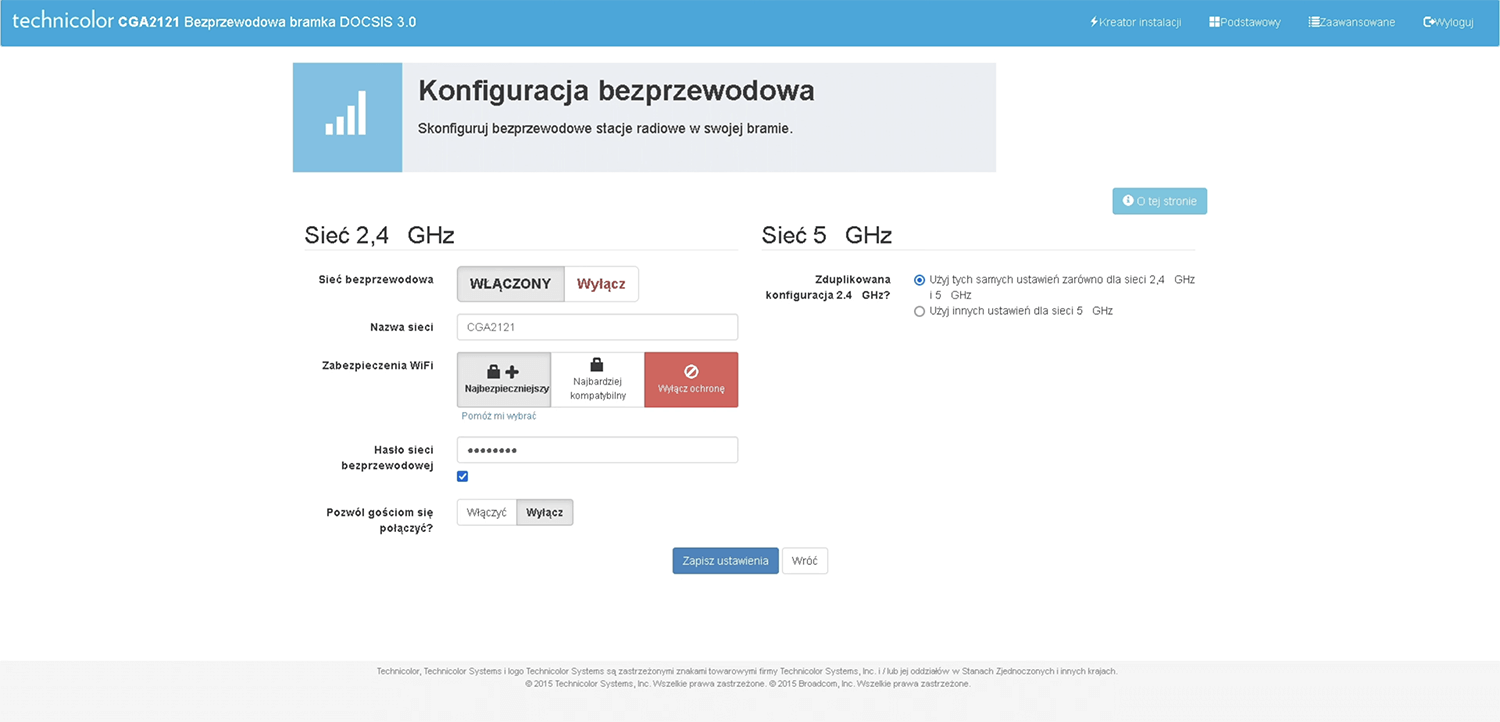Image resolution: width=1500 pixels, height=722 pixels.
Task: Open the Podstawowy menu
Action: point(1250,22)
